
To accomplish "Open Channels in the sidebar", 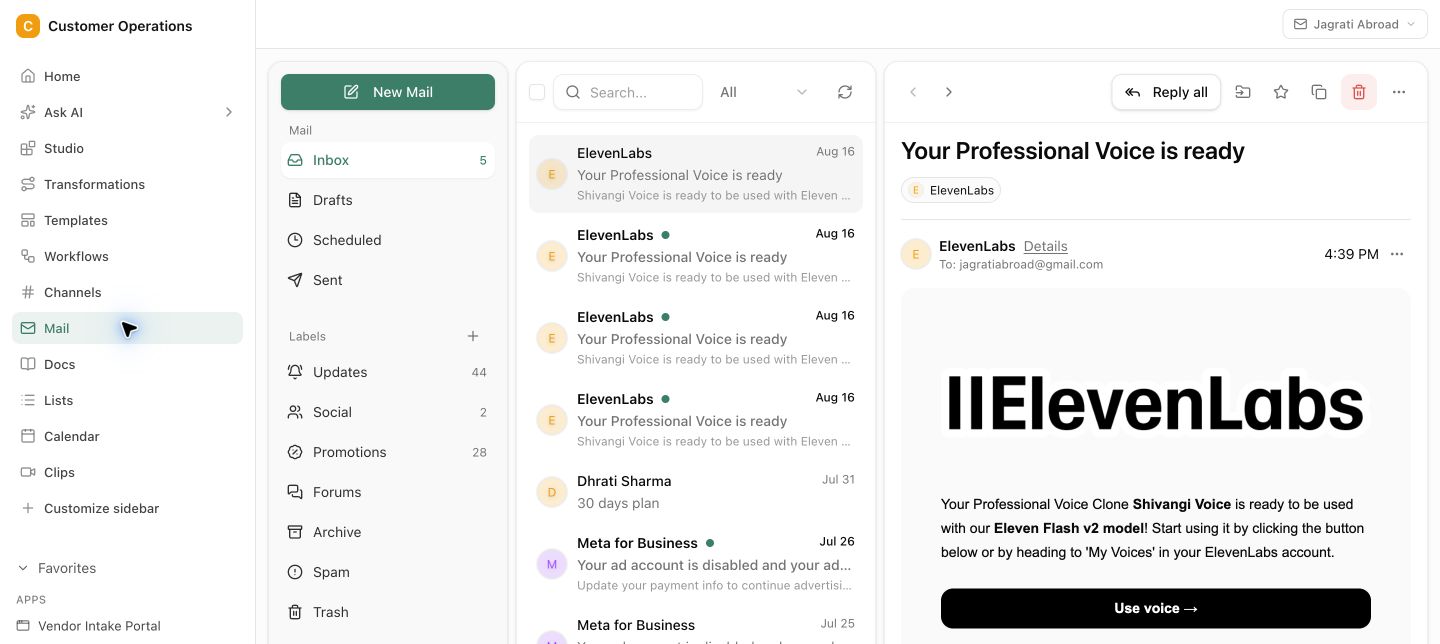I will click(x=127, y=292).
